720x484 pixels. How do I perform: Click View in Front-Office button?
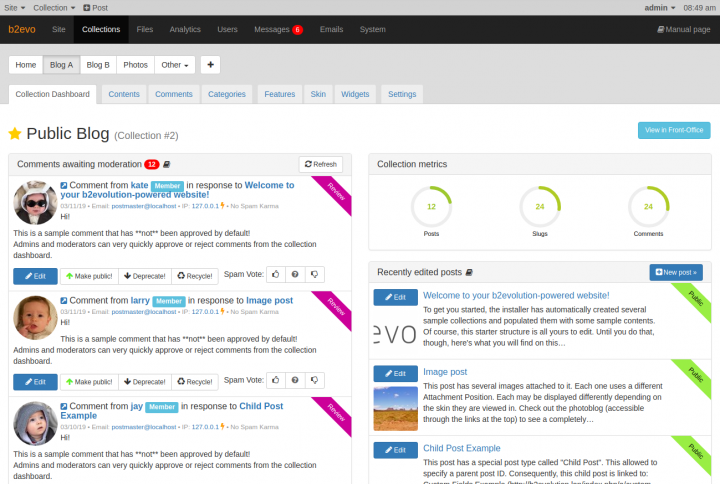click(674, 131)
